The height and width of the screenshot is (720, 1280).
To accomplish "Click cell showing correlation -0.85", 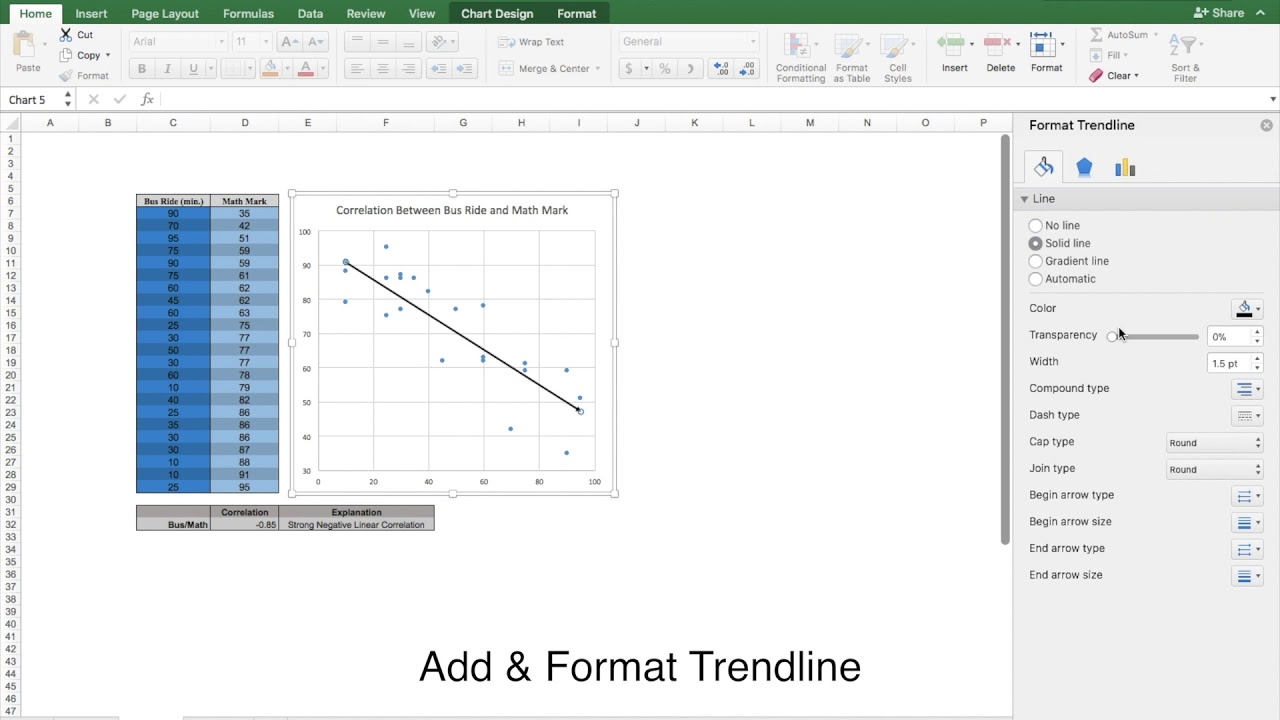I will 245,524.
